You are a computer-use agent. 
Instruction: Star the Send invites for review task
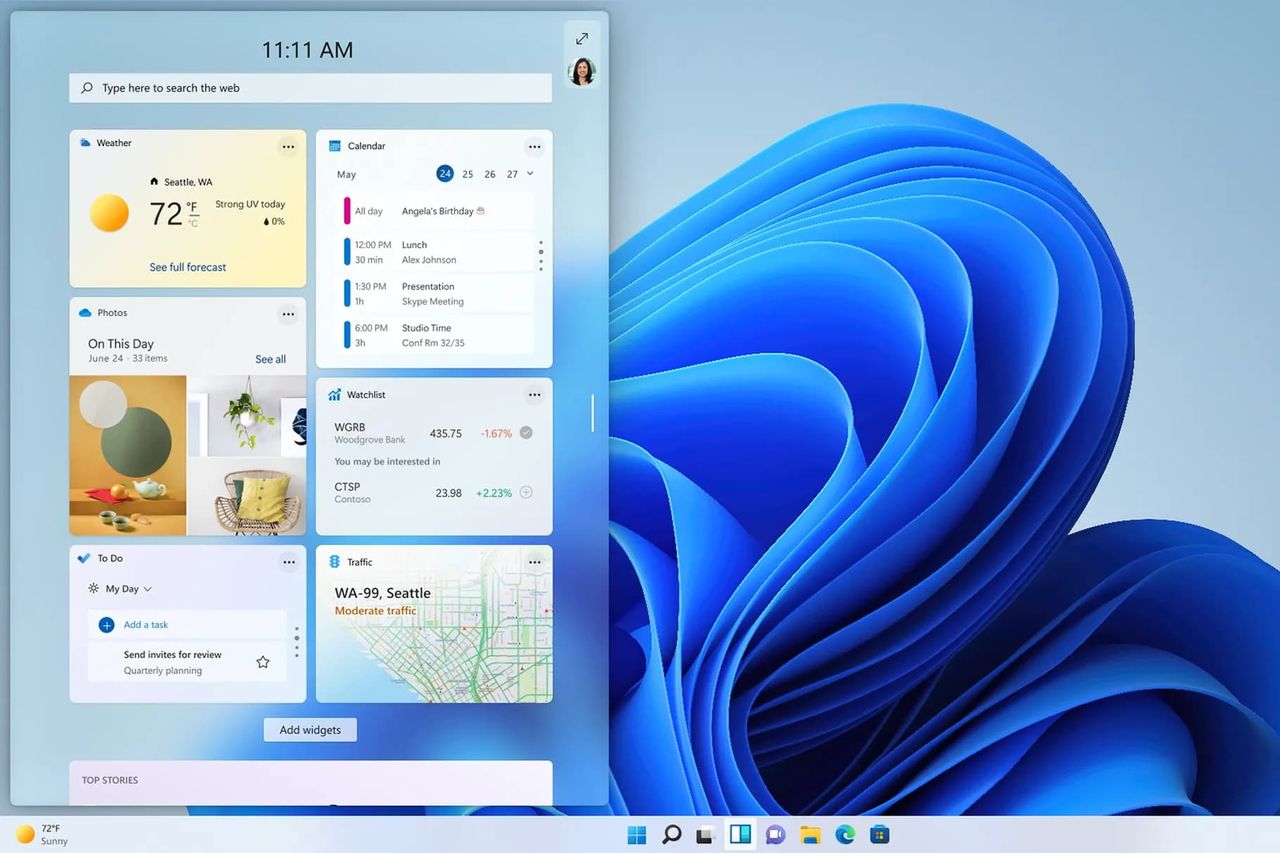(x=262, y=661)
